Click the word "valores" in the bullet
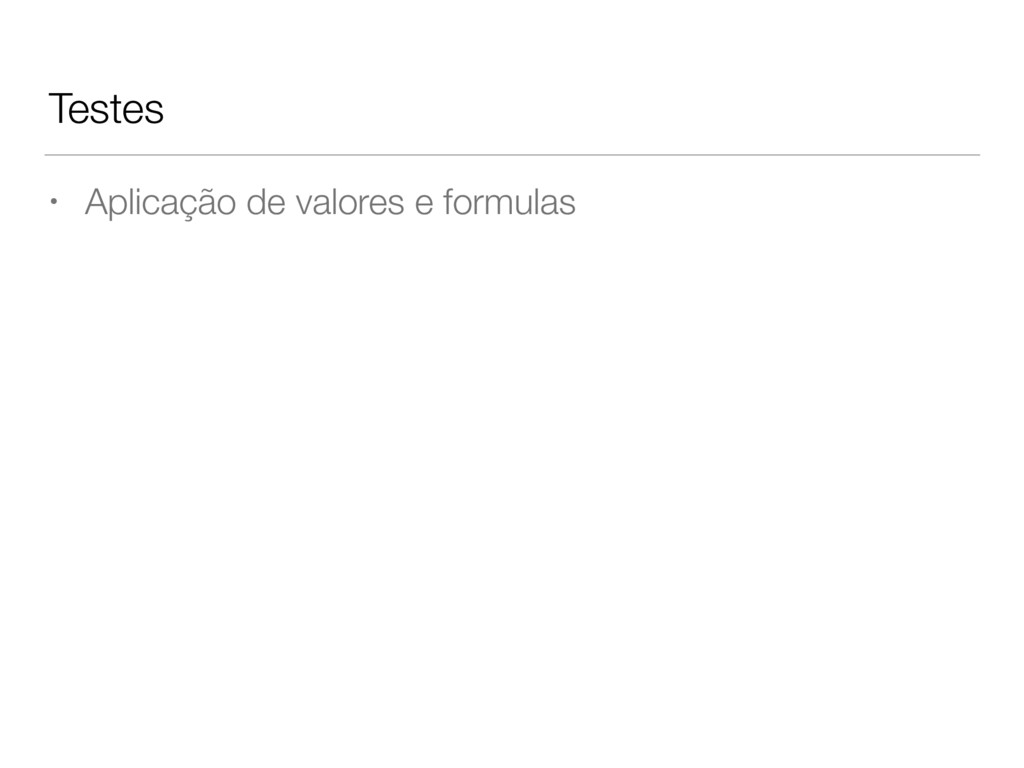The width and height of the screenshot is (1024, 768). 350,202
